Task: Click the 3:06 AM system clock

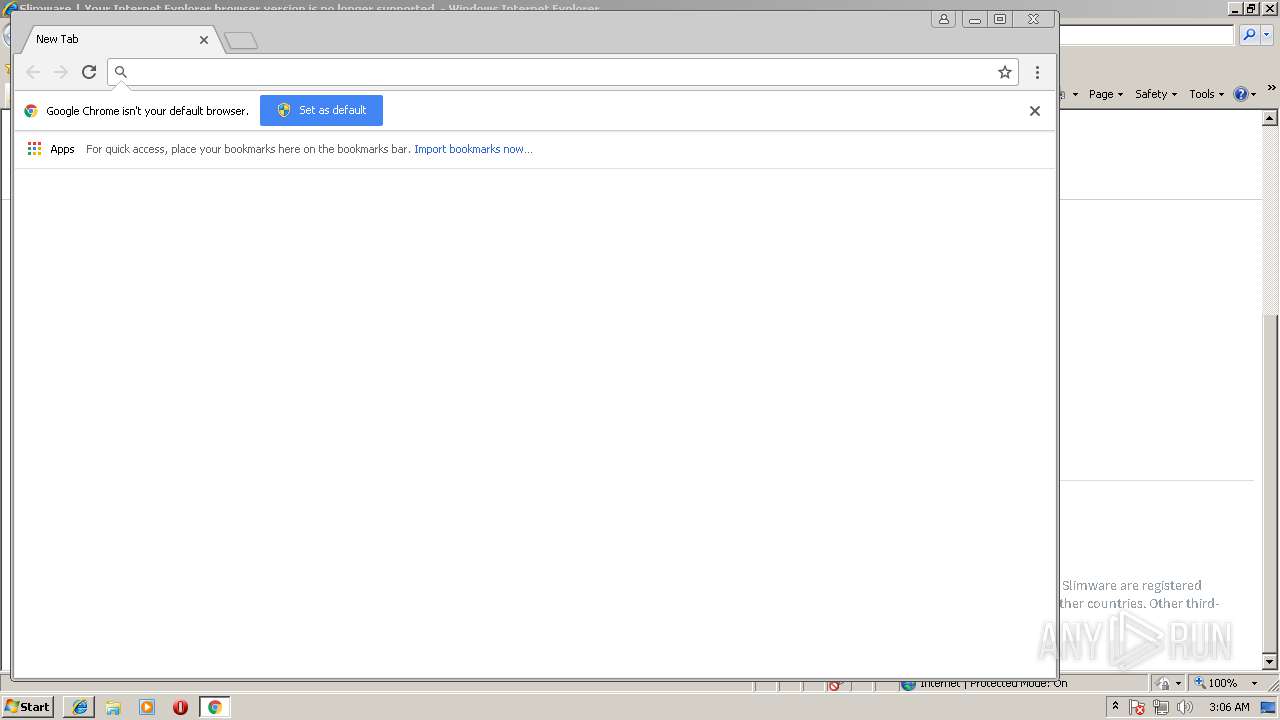Action: point(1229,707)
